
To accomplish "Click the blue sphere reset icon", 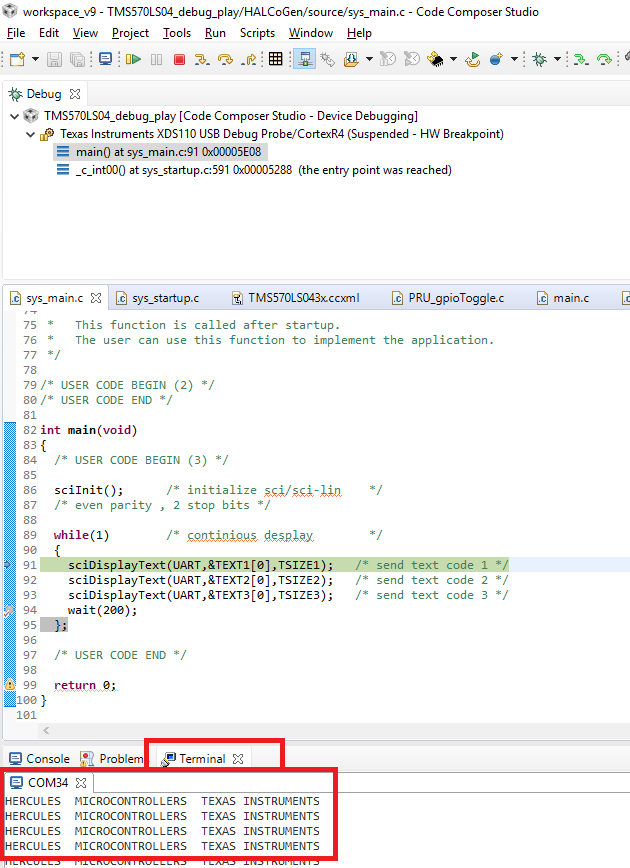I will pos(496,59).
